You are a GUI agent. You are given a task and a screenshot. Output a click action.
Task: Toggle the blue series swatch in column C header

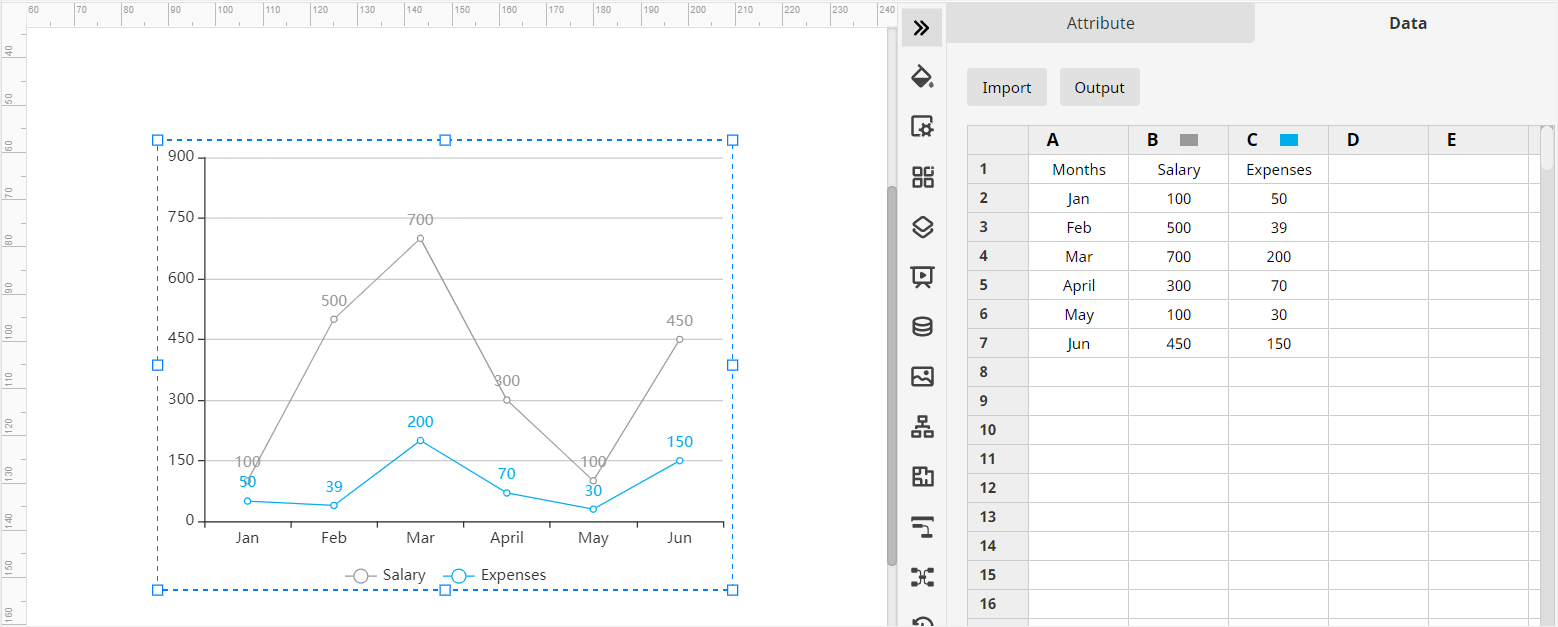(x=1287, y=139)
